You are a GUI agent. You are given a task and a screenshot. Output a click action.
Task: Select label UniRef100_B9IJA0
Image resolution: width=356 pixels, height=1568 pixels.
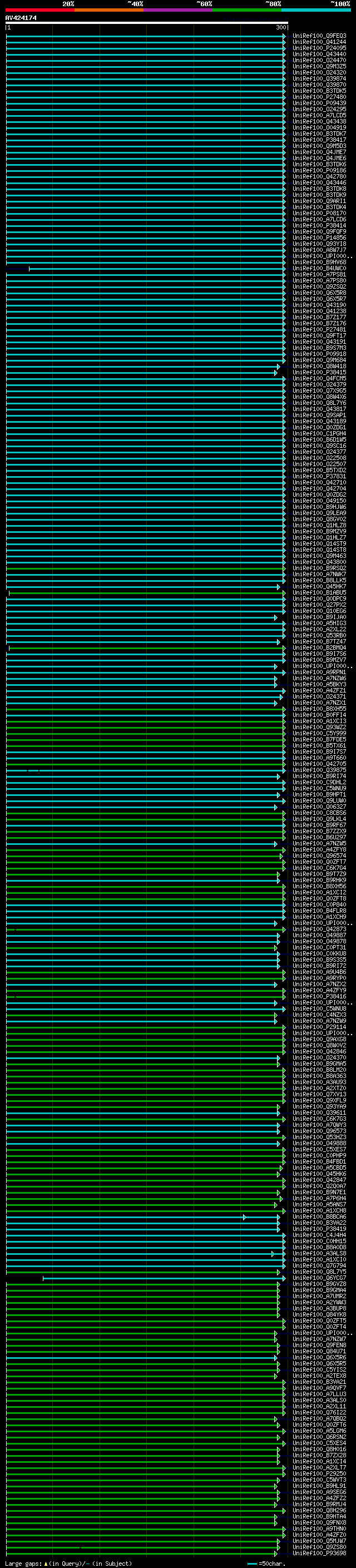click(x=319, y=617)
